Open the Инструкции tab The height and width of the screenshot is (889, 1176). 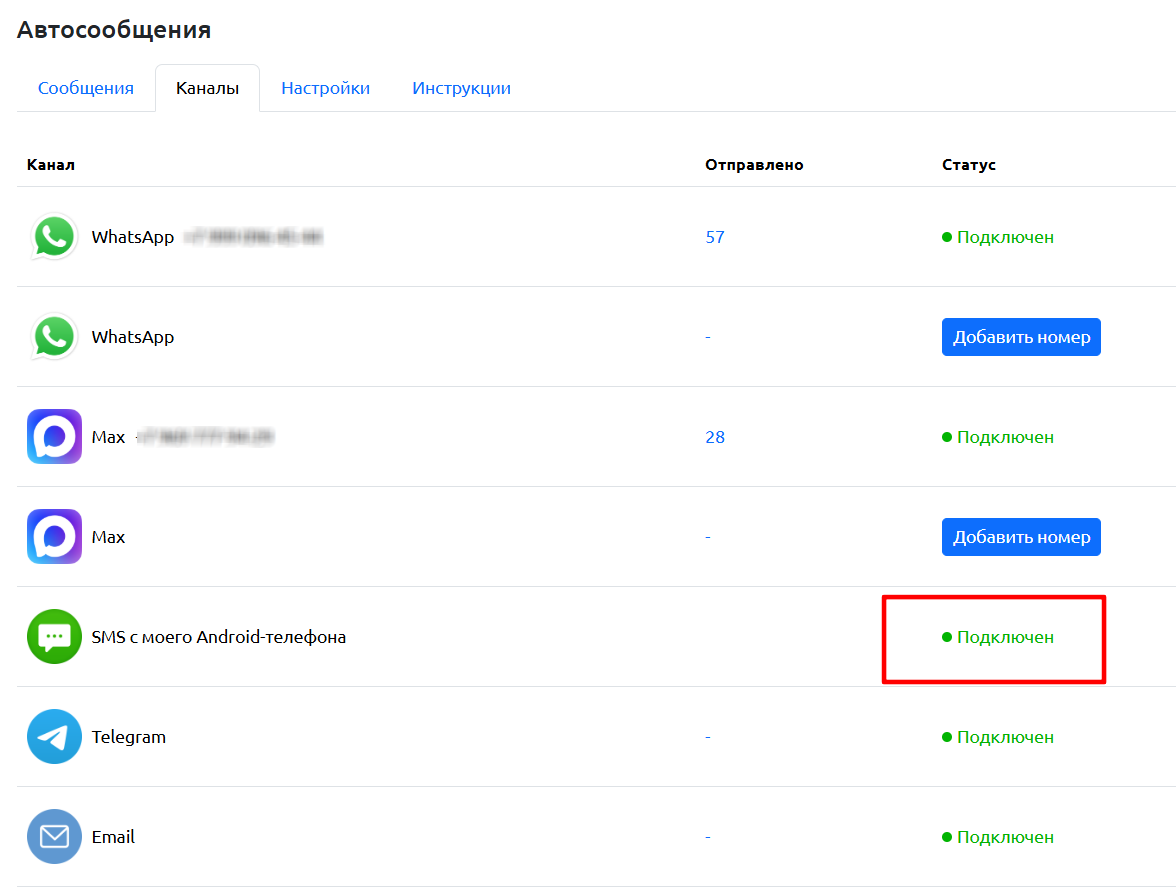point(461,89)
